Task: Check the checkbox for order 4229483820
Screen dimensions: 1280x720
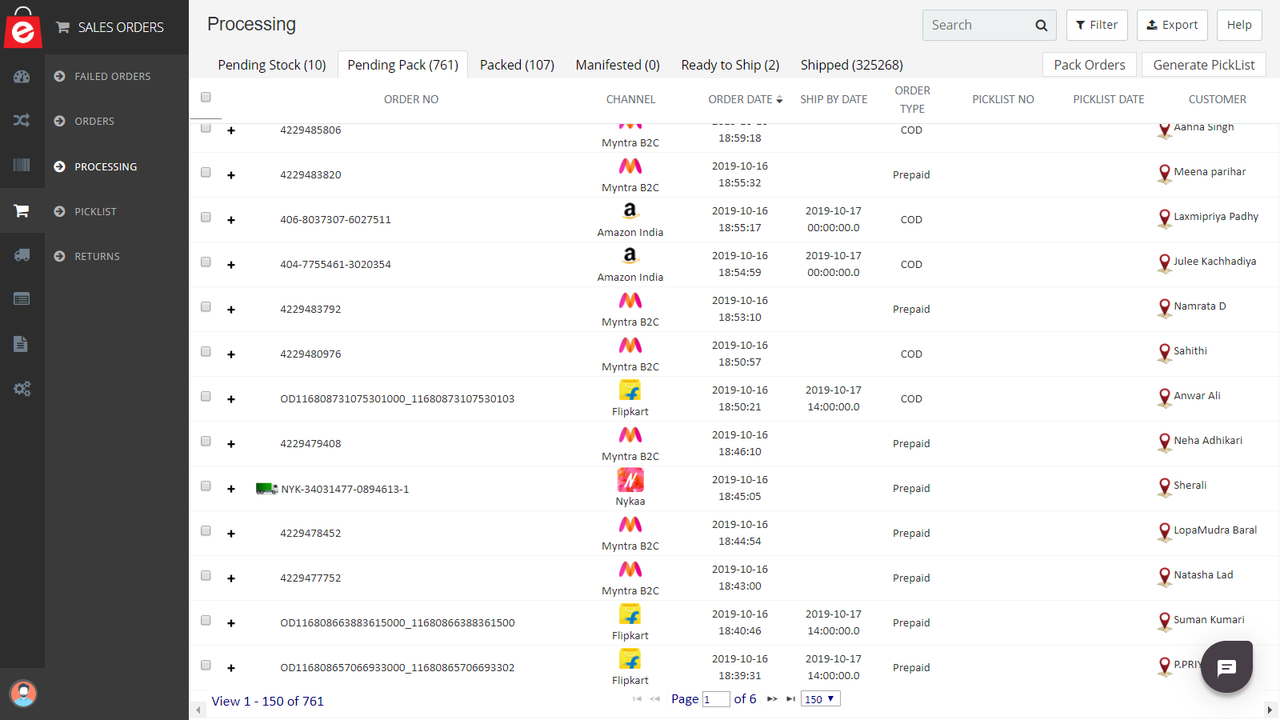Action: tap(205, 173)
